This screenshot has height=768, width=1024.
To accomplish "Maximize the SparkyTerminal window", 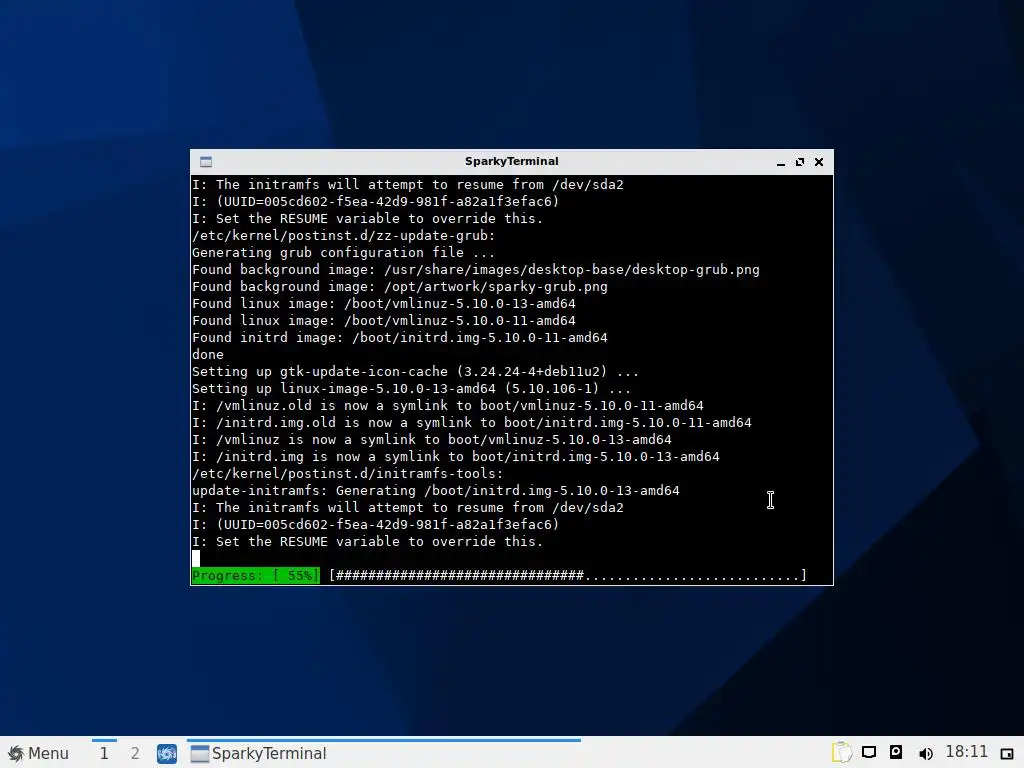I will [x=799, y=162].
